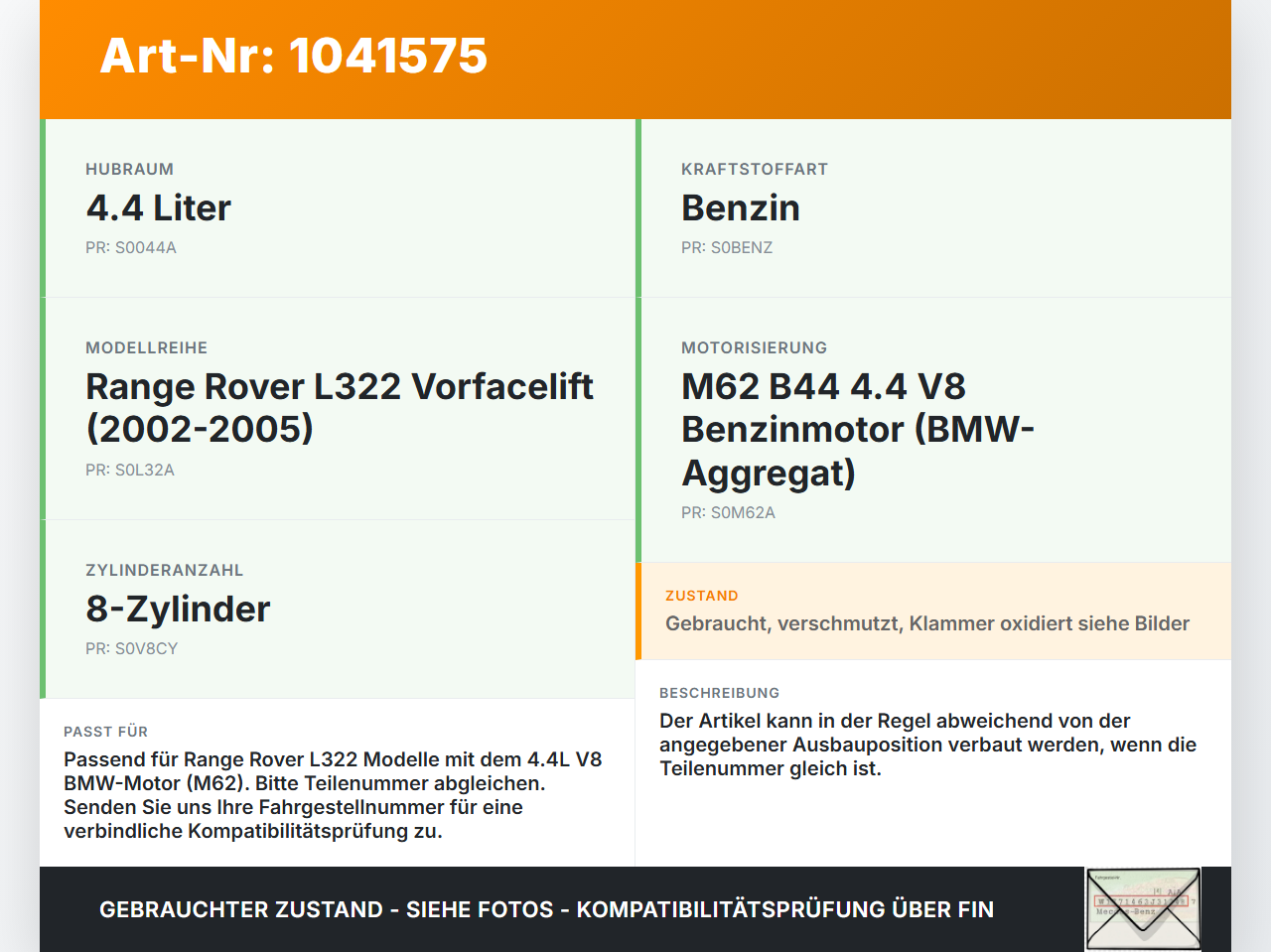This screenshot has width=1271, height=952.
Task: Click the envelope VIN image in footer
Action: 1144,909
